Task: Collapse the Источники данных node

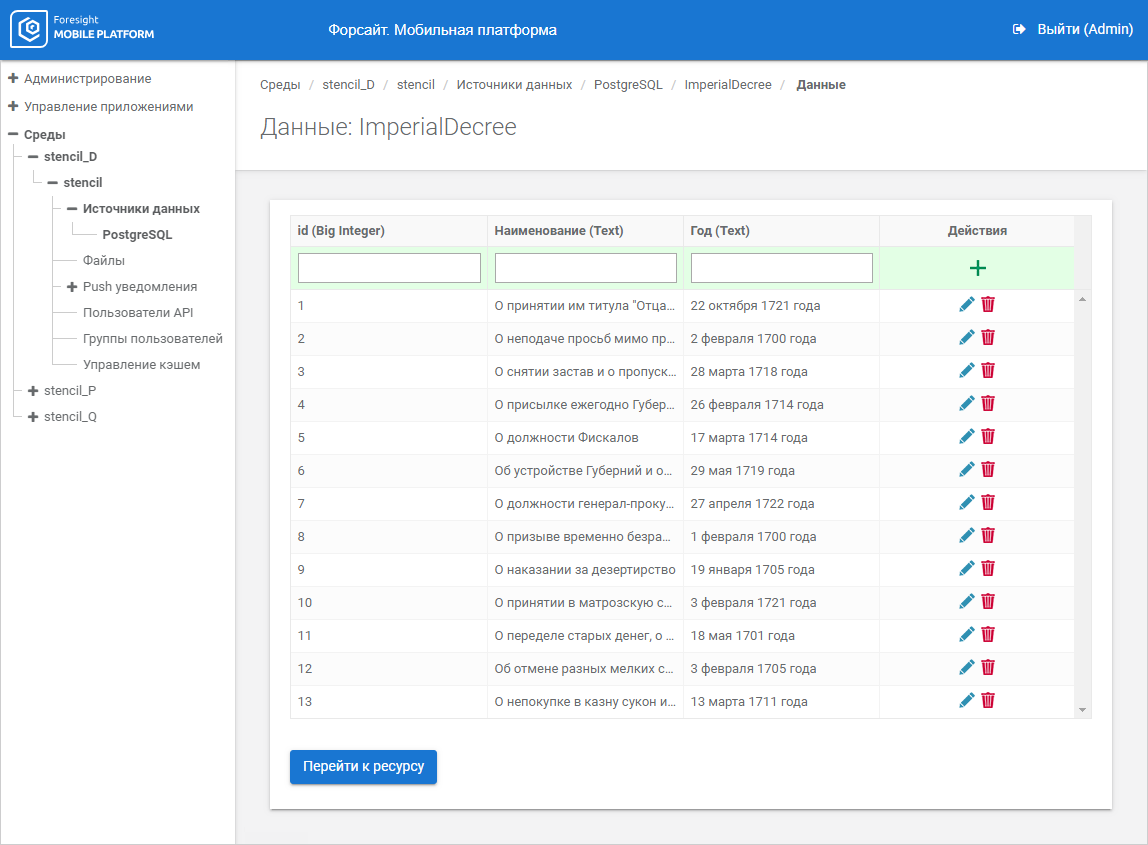Action: 72,209
